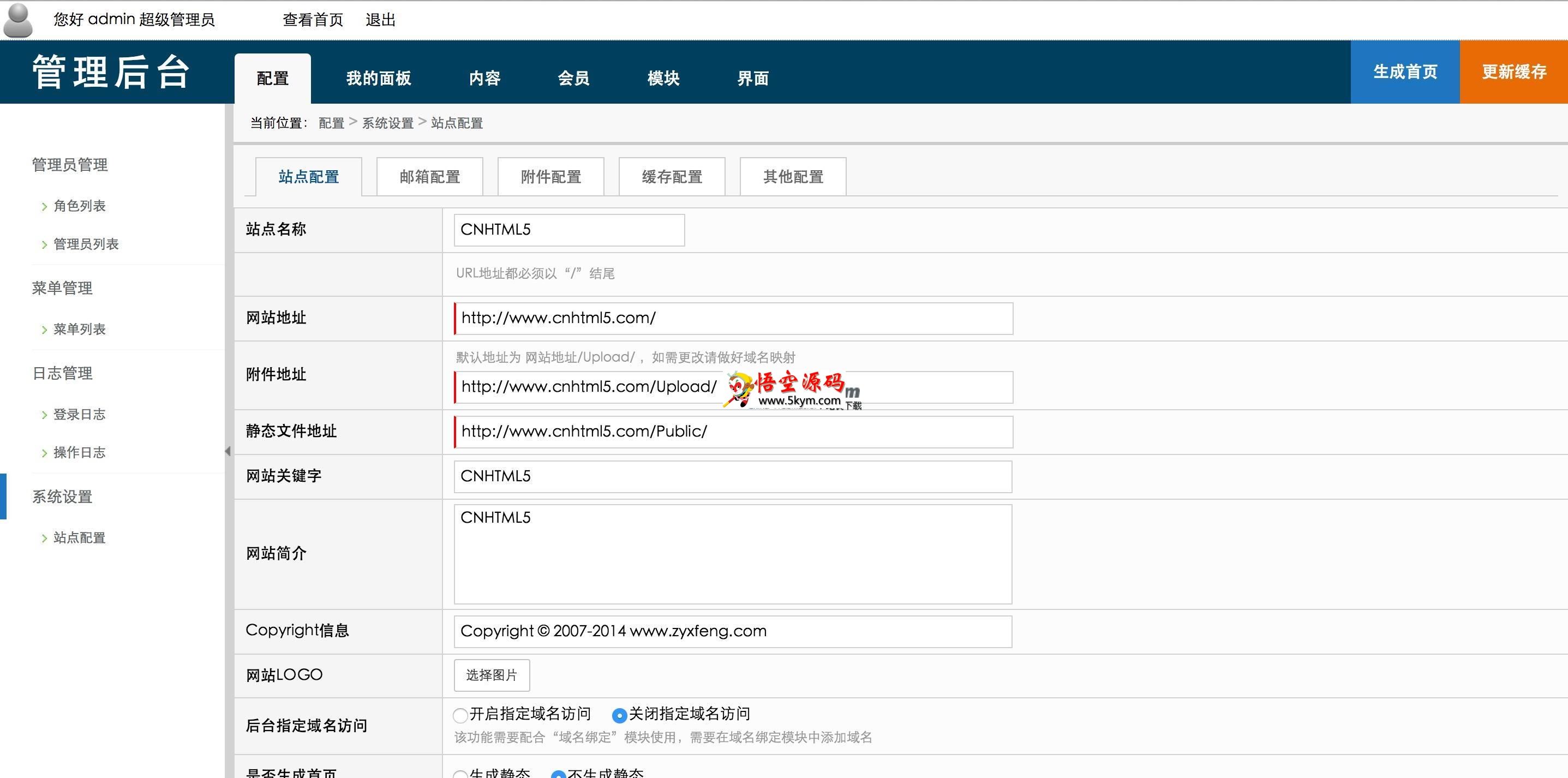Click the 您好 admin 超级管理员 greeting
This screenshot has width=1568, height=778.
coord(134,20)
